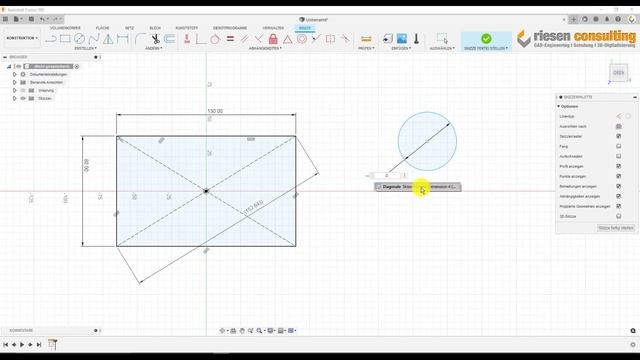The width and height of the screenshot is (640, 360).
Task: Click the Skizze fertig stellen palette button
Action: point(616,228)
